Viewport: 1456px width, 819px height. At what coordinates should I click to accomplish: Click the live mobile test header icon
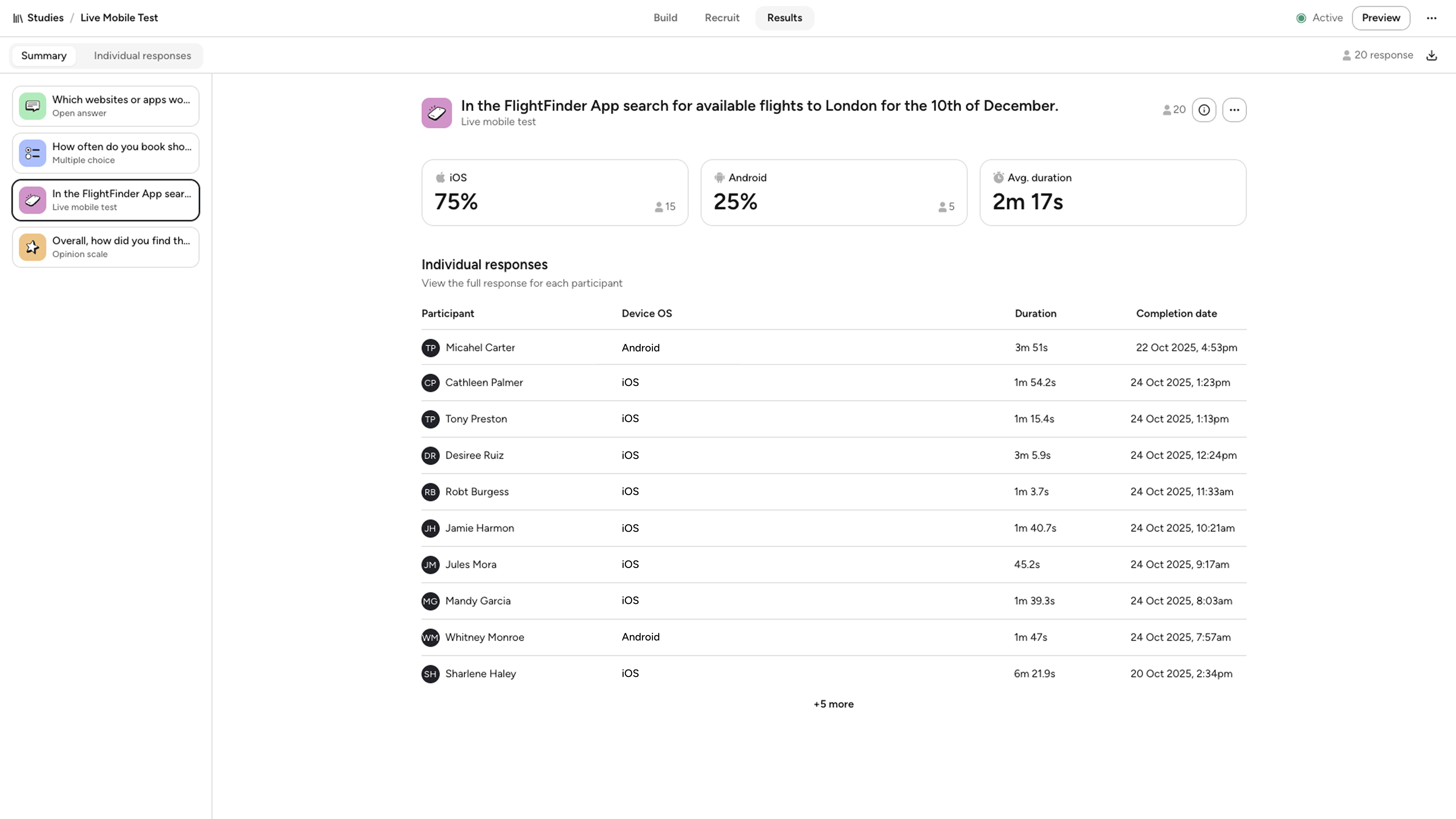click(x=436, y=113)
